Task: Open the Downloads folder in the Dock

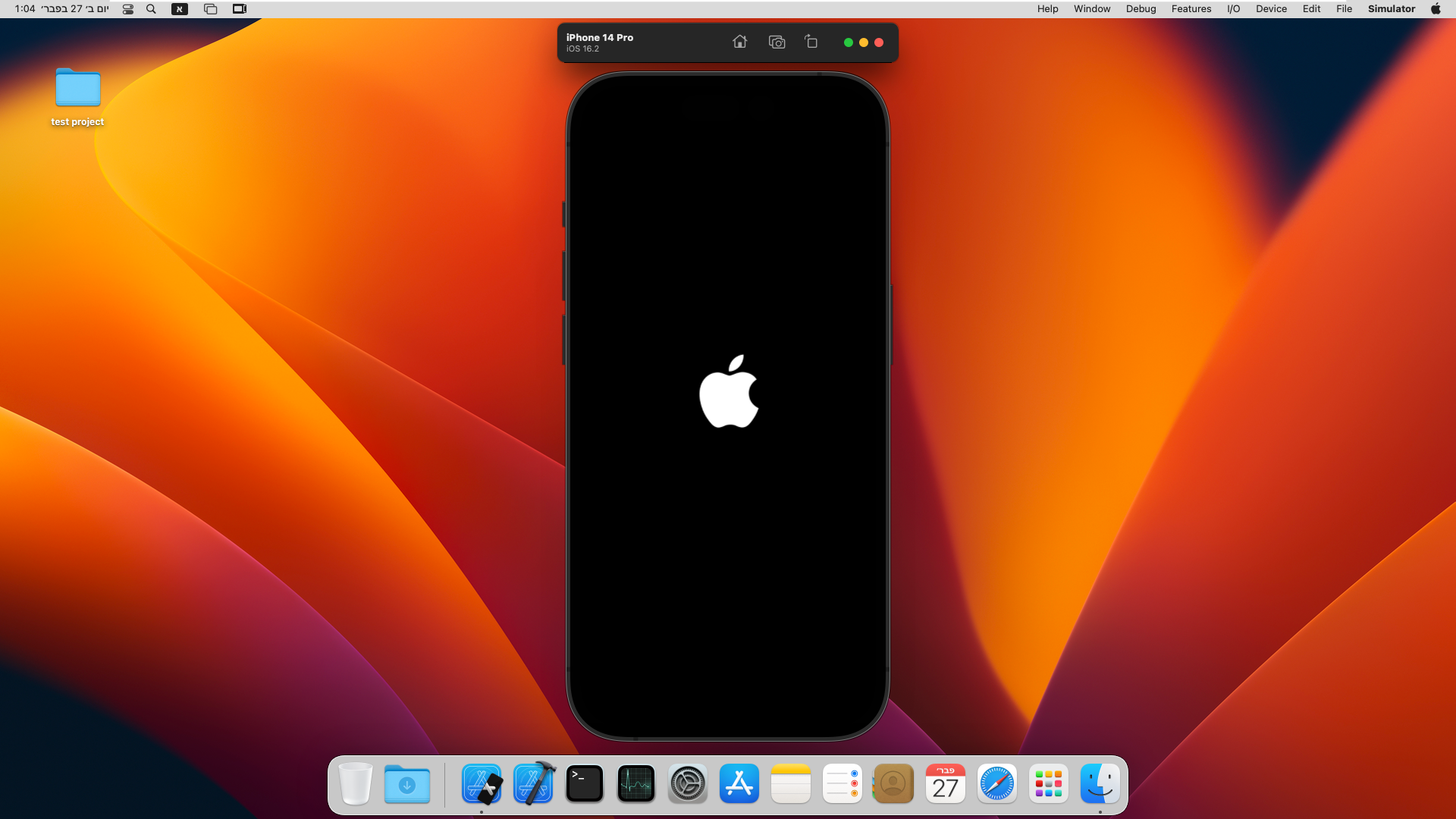Action: pos(407,784)
